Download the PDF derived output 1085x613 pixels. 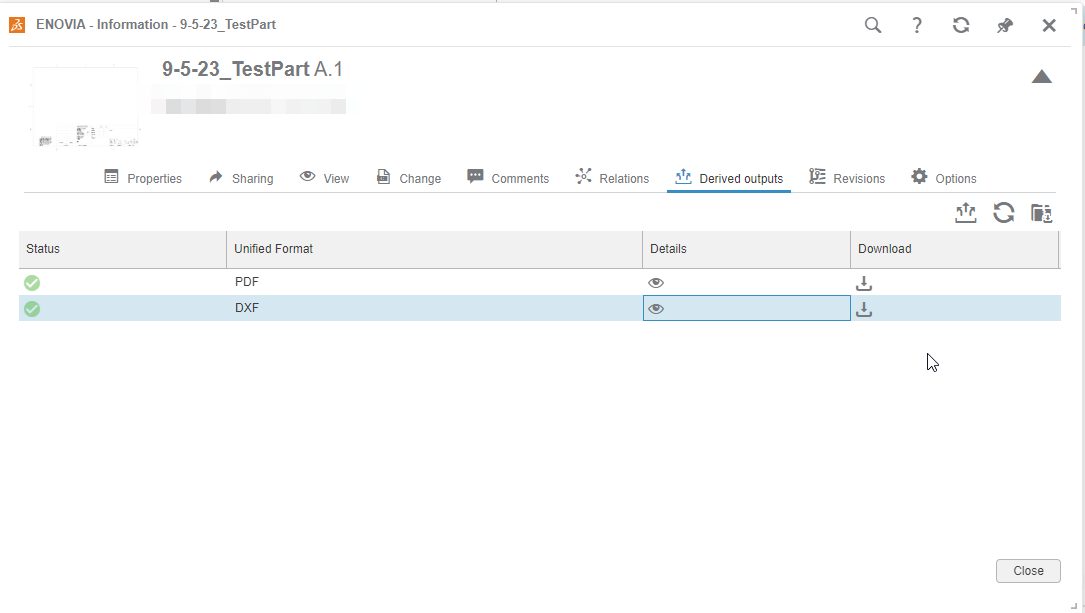tap(863, 283)
